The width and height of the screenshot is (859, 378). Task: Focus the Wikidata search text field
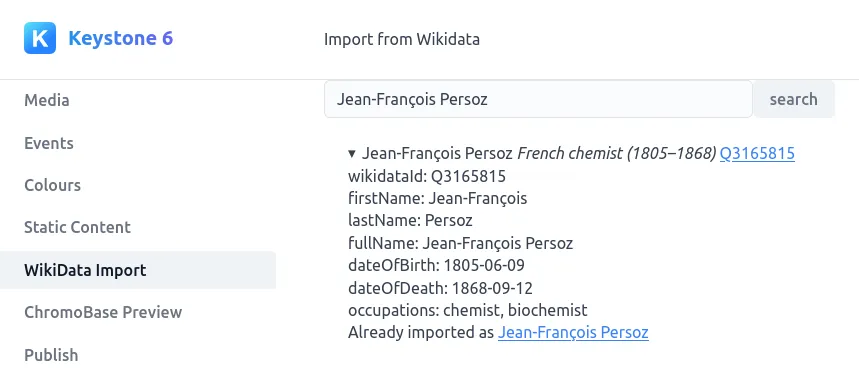tap(539, 99)
